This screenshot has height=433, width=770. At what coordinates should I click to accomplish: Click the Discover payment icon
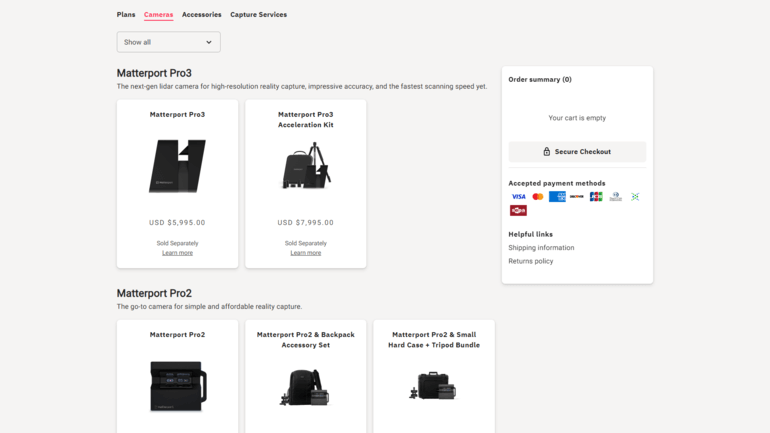point(577,197)
